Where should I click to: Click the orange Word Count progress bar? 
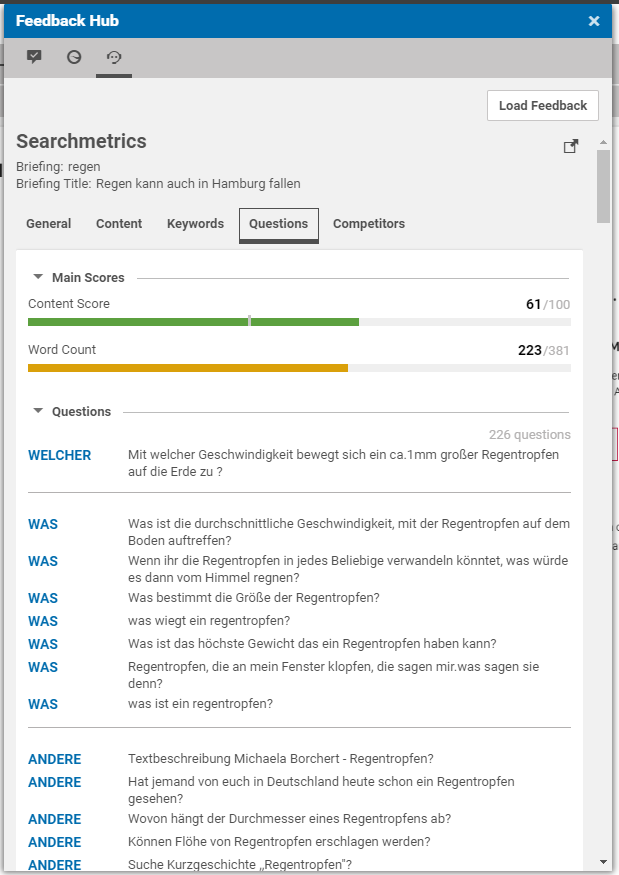tap(188, 368)
